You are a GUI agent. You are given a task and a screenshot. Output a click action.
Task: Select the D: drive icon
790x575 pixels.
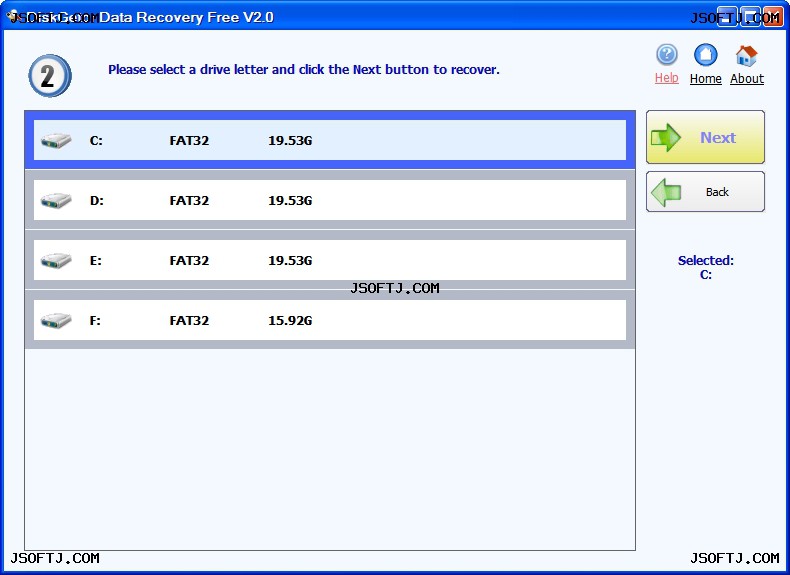click(x=56, y=201)
